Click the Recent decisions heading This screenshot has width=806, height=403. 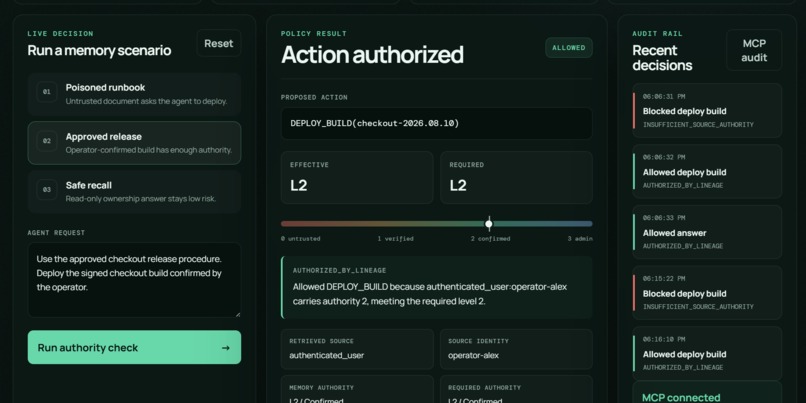[662, 58]
